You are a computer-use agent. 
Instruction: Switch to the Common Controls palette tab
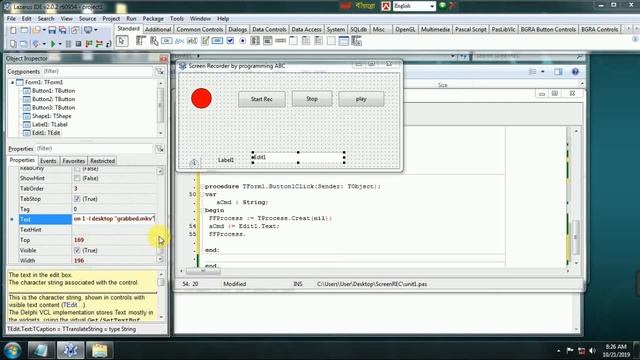point(200,29)
